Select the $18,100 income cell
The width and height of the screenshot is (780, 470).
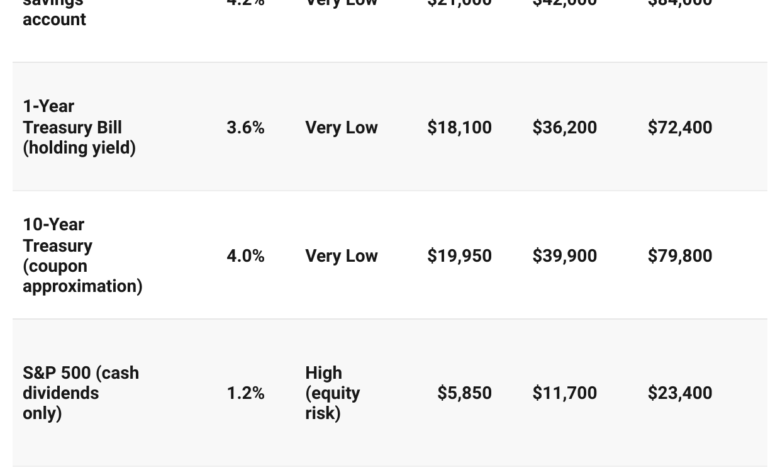459,127
